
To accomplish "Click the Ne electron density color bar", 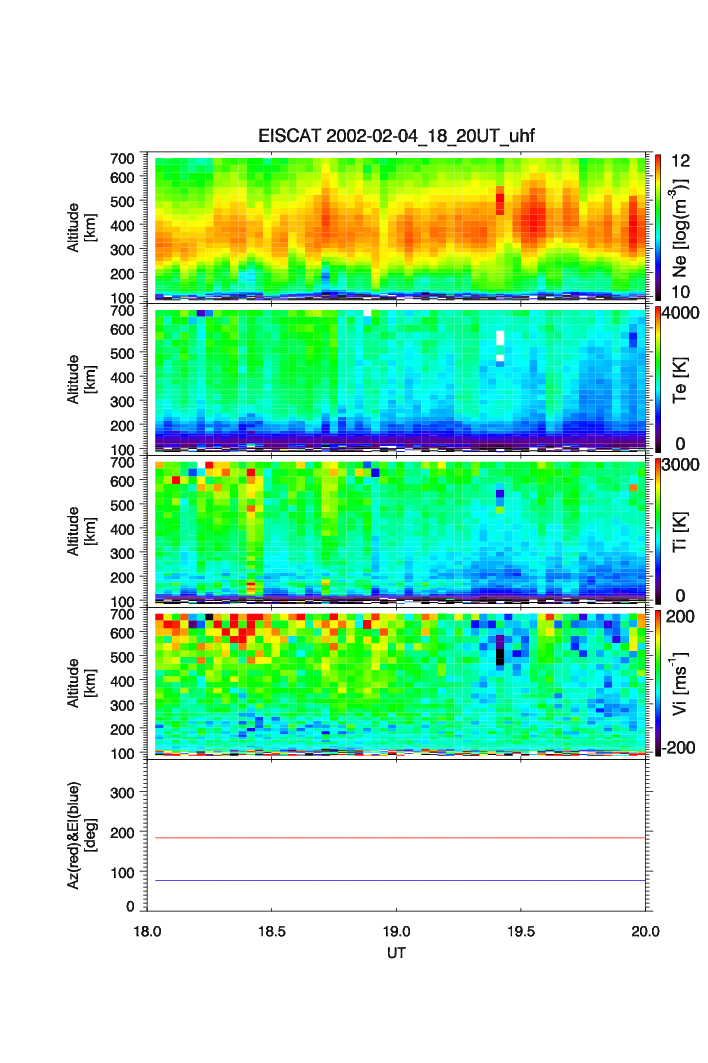I will (657, 227).
